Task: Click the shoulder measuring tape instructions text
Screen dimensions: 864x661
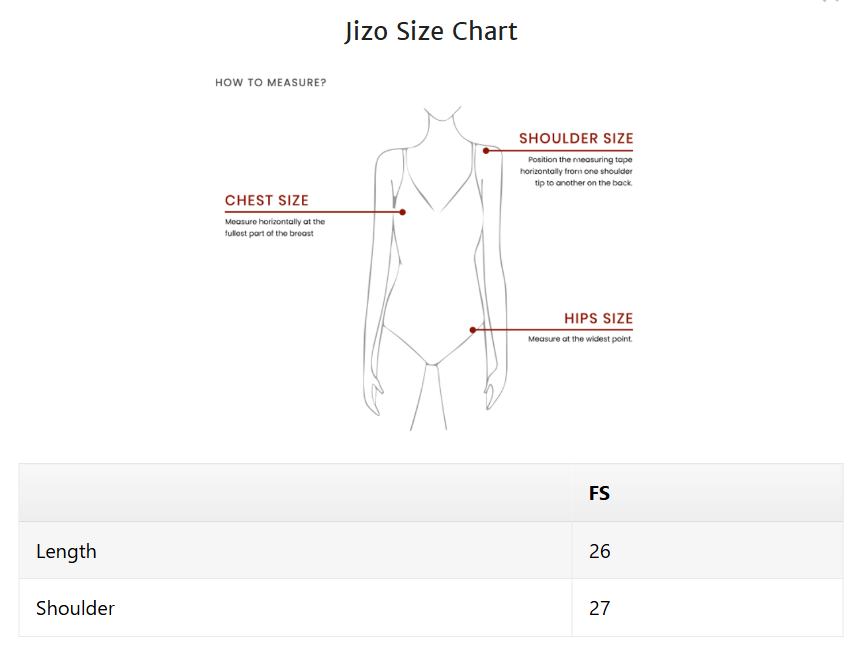Action: [576, 171]
